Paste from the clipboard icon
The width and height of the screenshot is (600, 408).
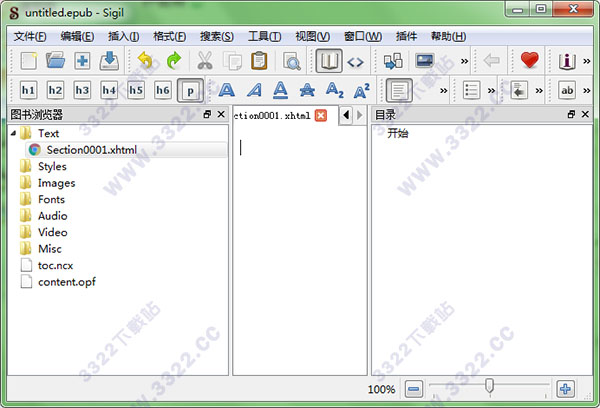(x=259, y=60)
